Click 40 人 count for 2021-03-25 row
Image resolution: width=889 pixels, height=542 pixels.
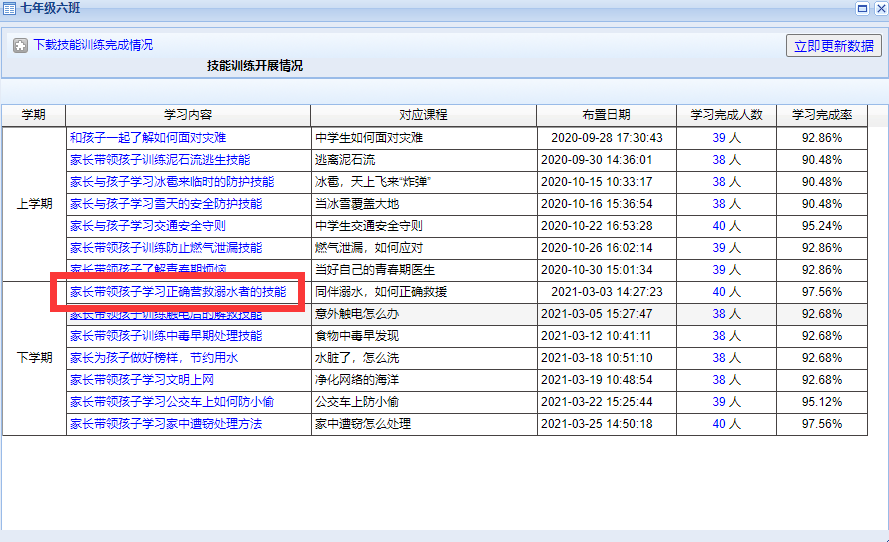click(x=726, y=424)
